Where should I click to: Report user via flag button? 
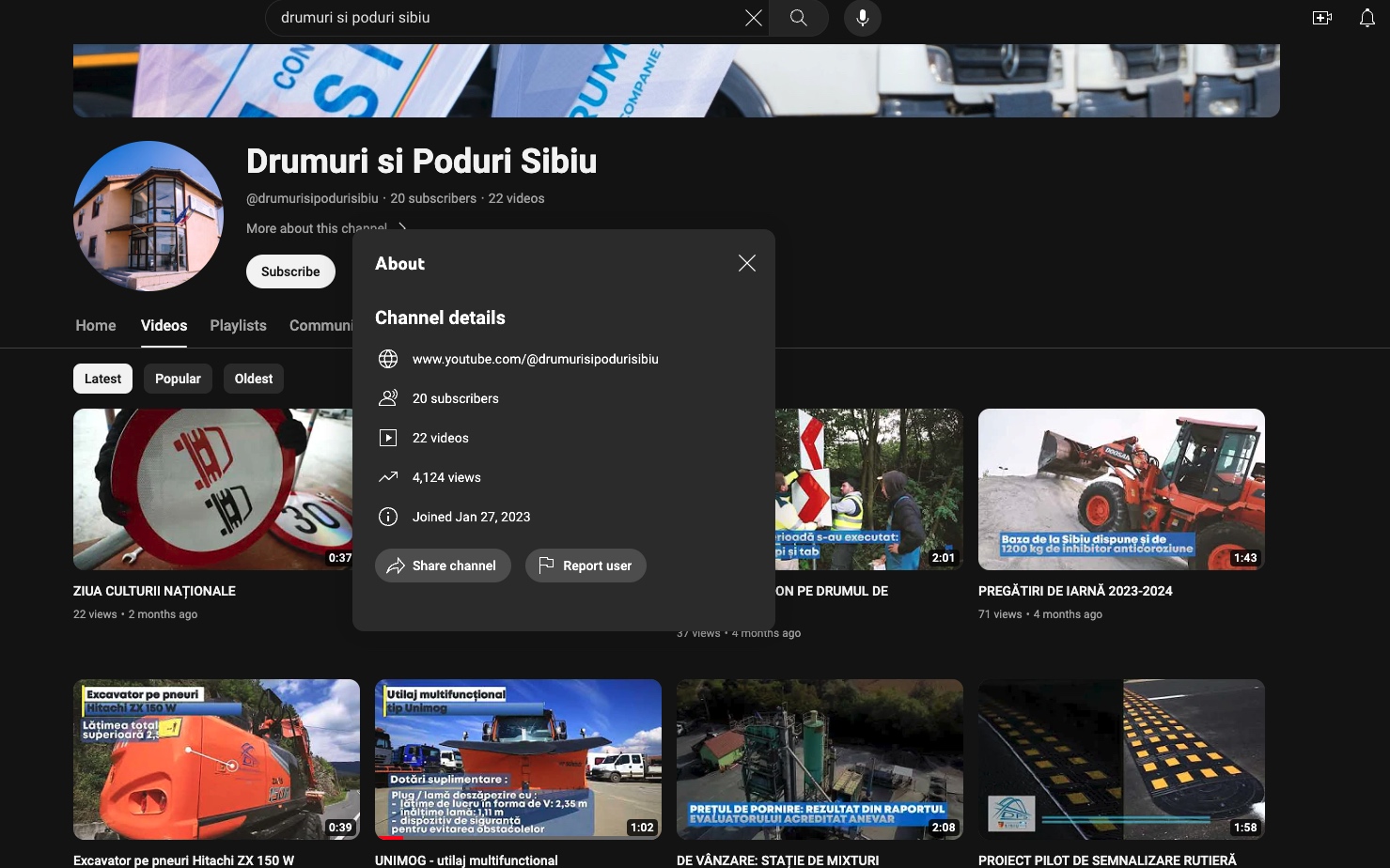(586, 566)
